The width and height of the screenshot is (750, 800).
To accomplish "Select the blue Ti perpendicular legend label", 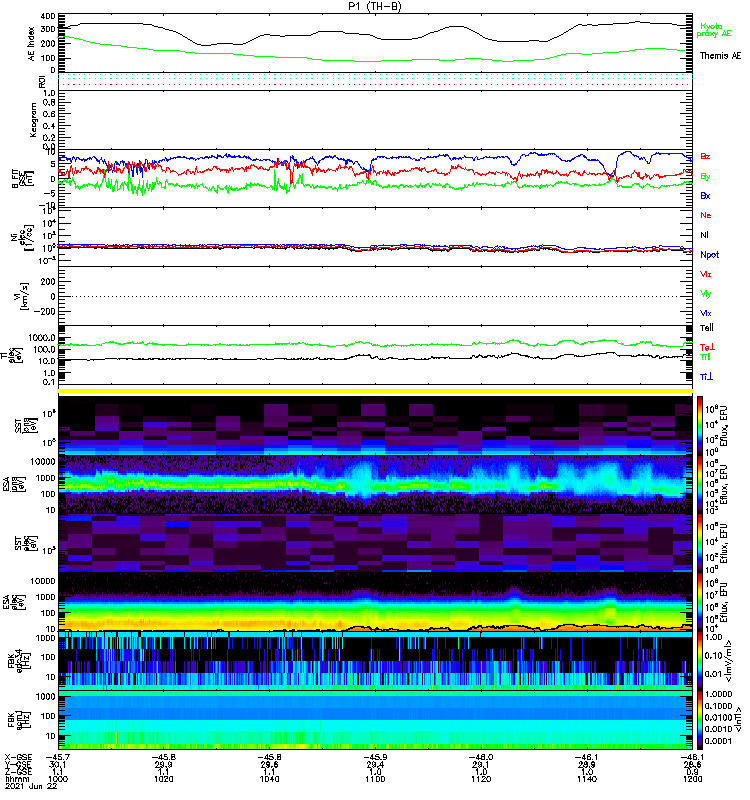I will click(706, 377).
